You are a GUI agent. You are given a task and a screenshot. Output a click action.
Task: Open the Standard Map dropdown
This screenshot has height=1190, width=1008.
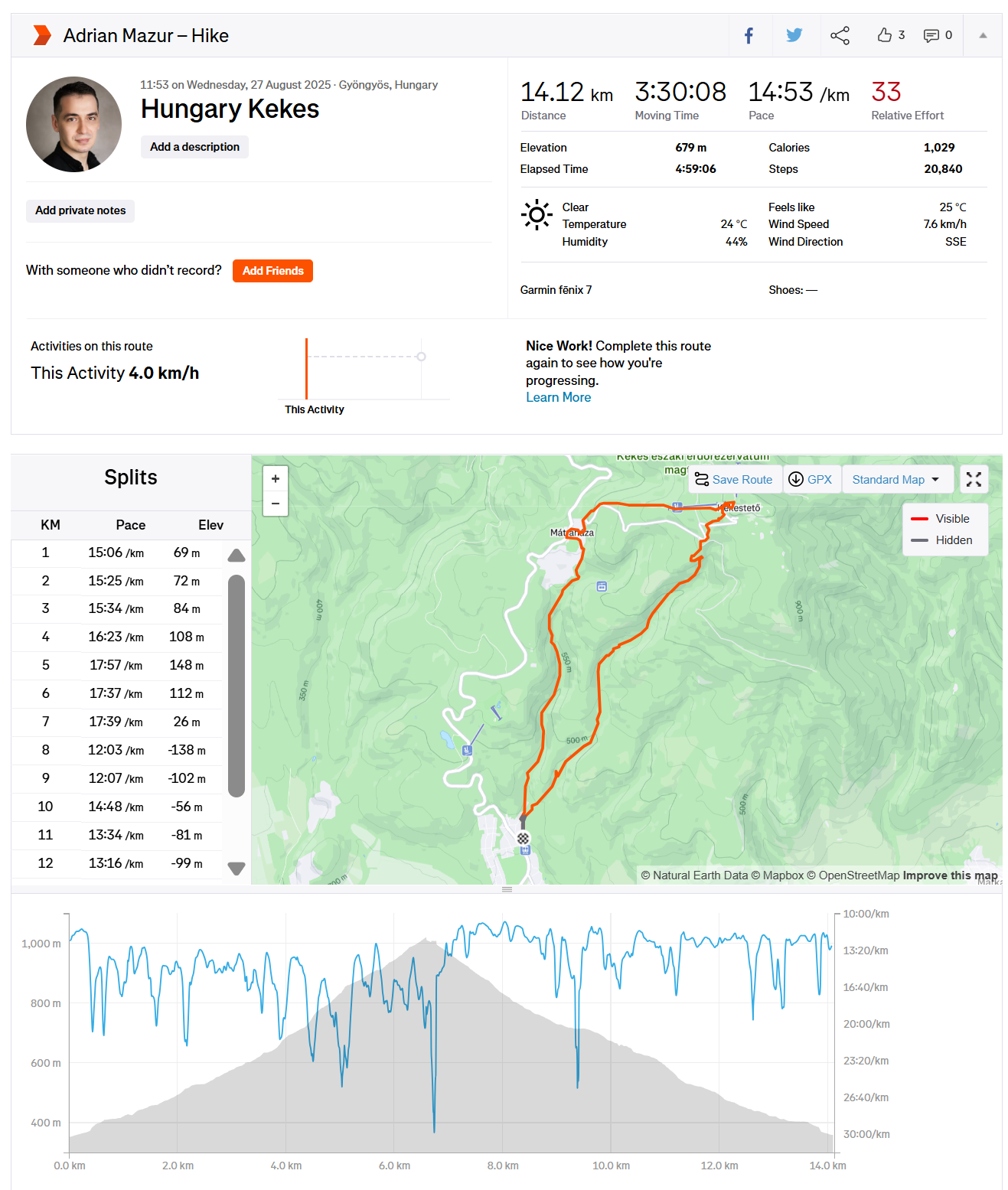pos(896,480)
